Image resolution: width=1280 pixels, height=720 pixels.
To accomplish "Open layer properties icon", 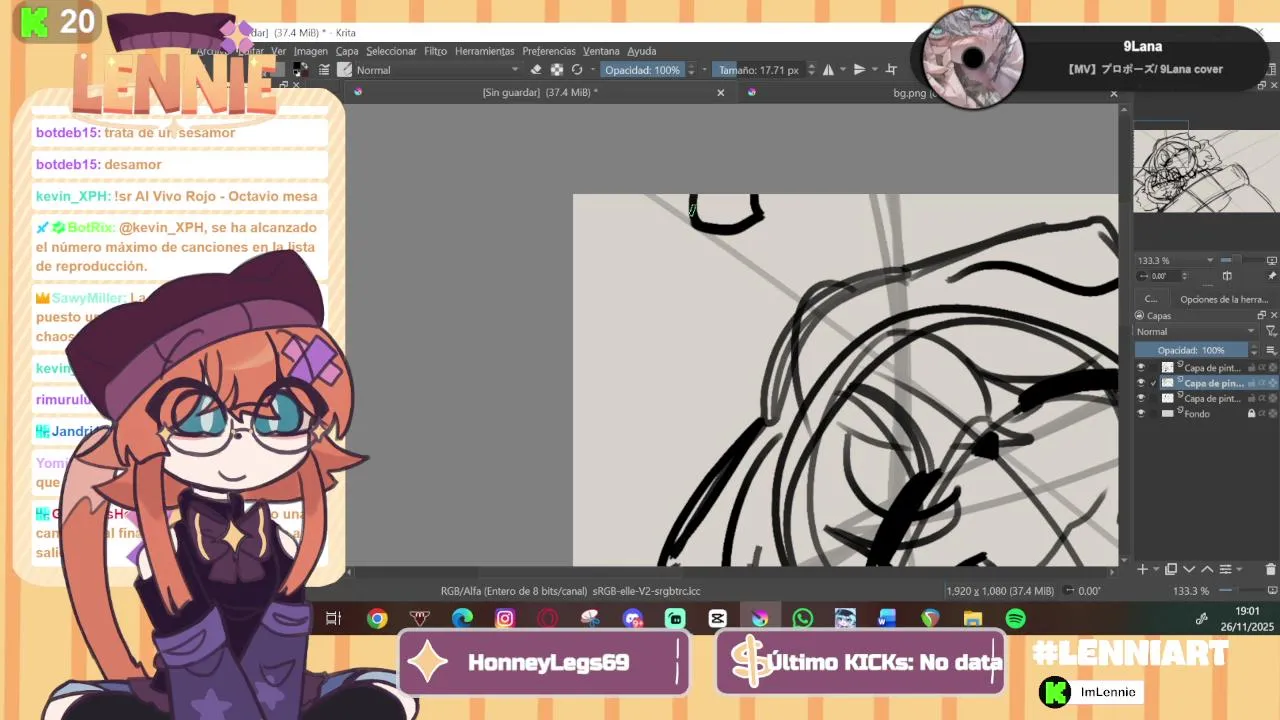I will (1226, 569).
